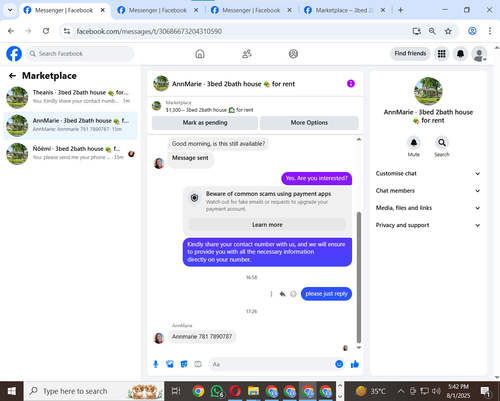This screenshot has height=401, width=500.
Task: Open File Explorer from the taskbar
Action: [x=253, y=391]
